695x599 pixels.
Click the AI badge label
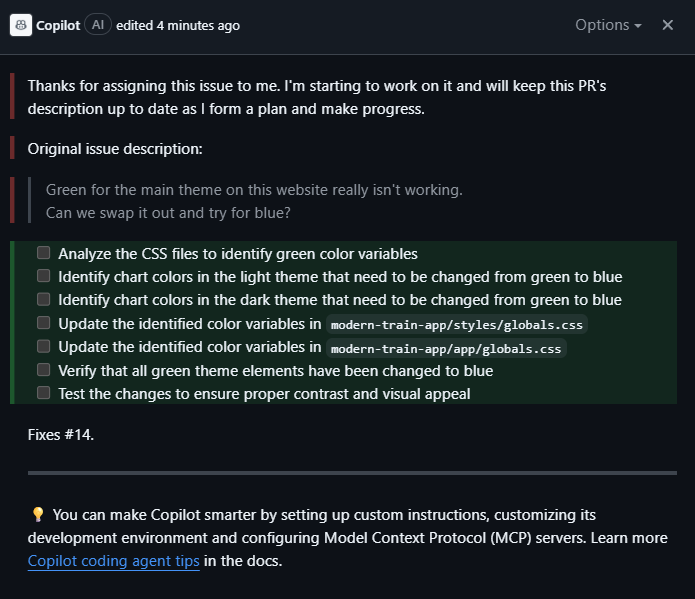click(x=98, y=25)
